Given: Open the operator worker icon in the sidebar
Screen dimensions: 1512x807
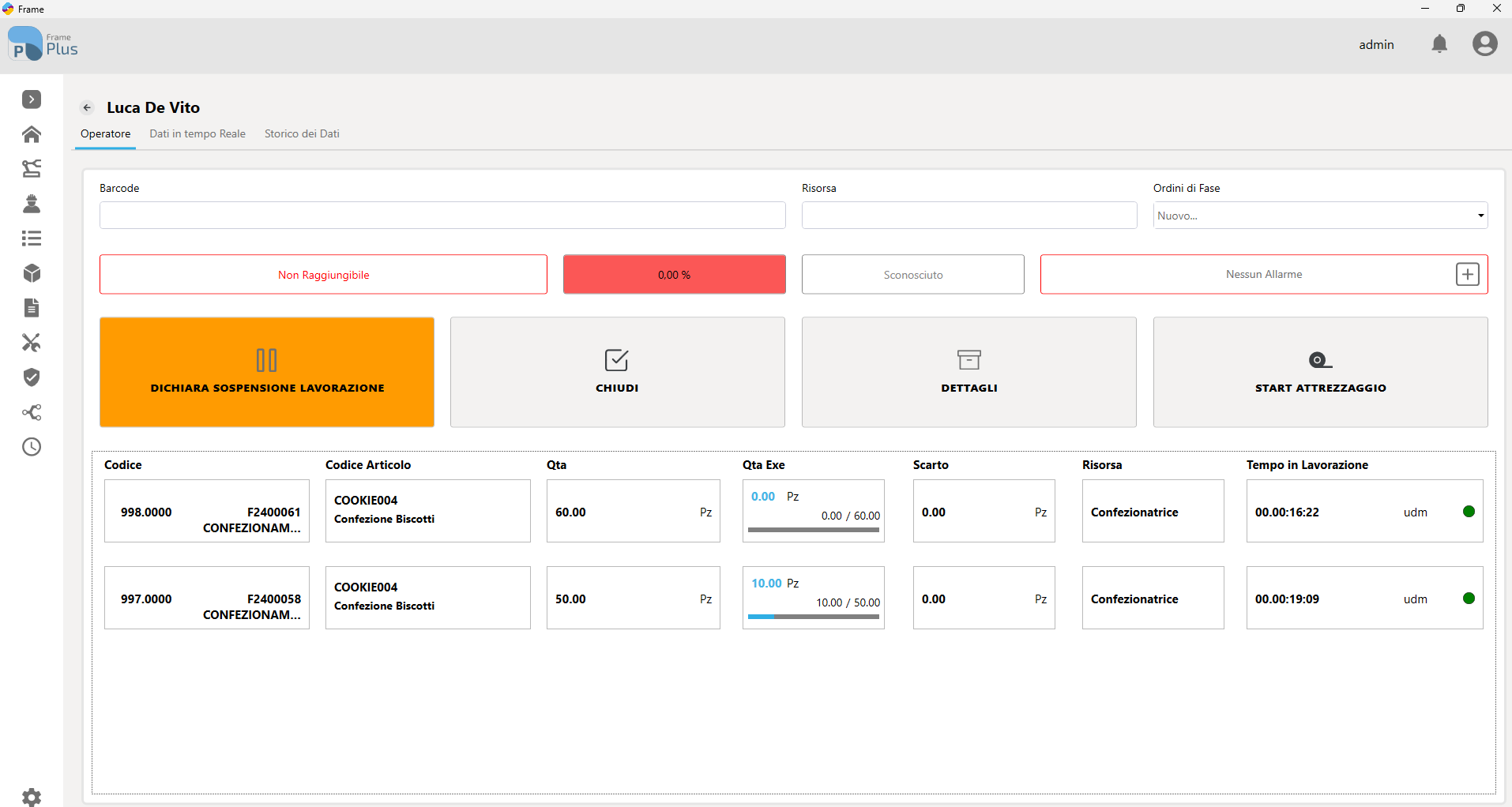Looking at the screenshot, I should click(32, 204).
